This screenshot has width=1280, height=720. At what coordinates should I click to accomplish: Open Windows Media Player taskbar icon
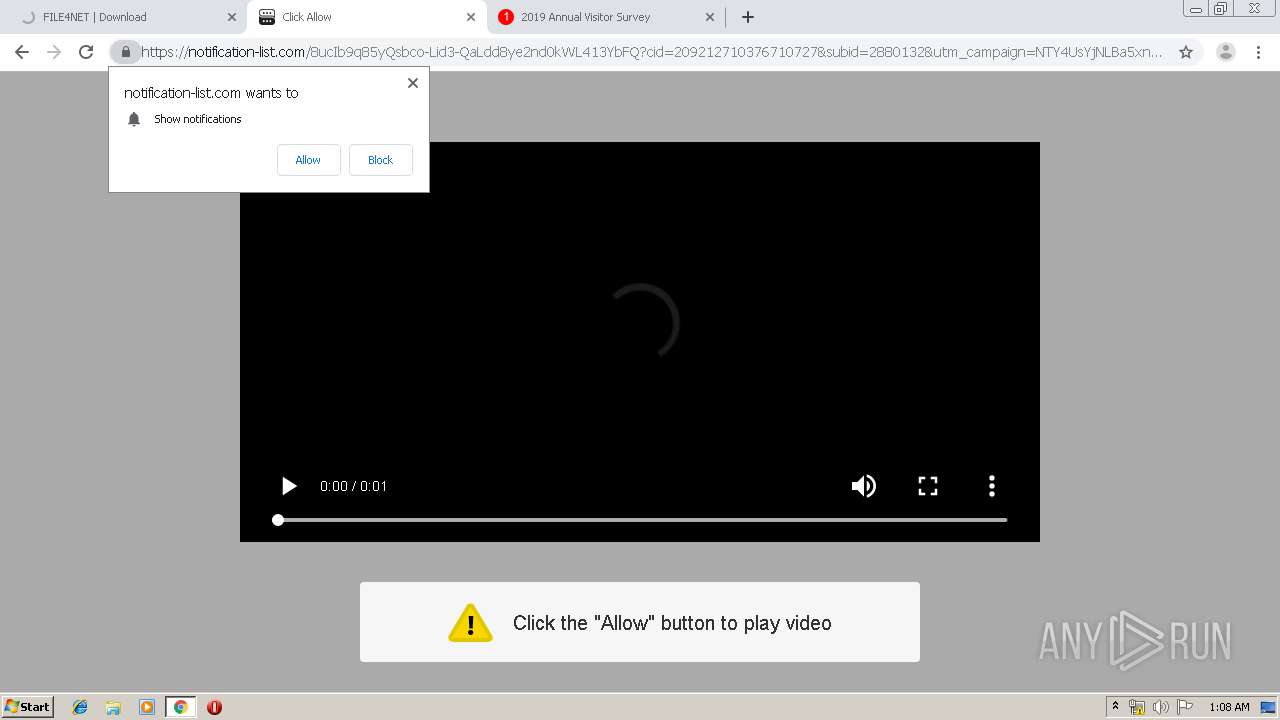coord(147,707)
